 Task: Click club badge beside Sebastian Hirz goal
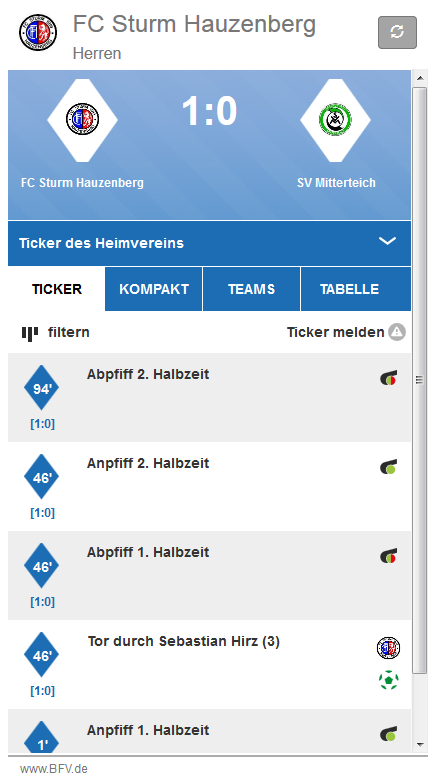coord(389,648)
